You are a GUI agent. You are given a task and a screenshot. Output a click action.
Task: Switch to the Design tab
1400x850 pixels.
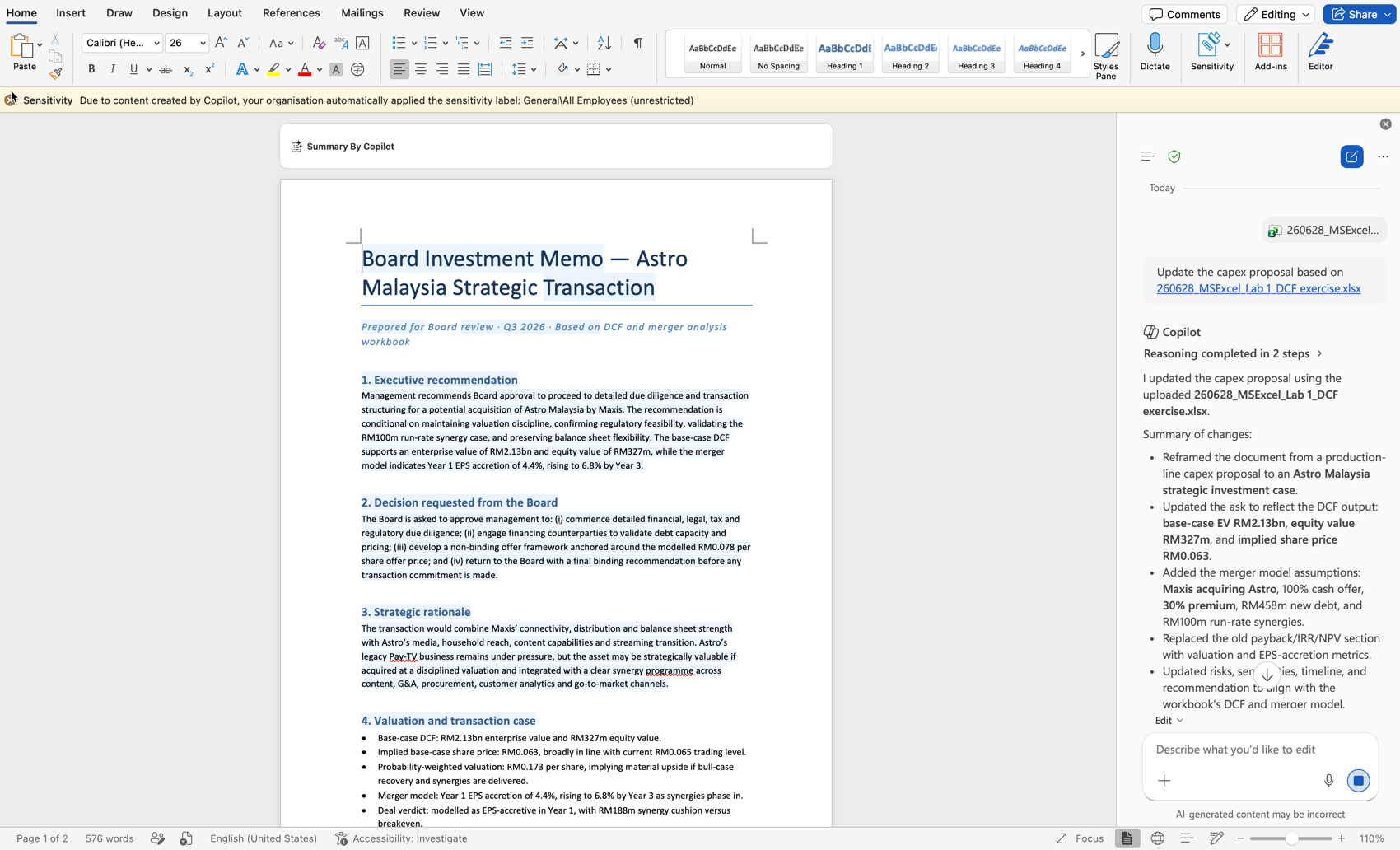(x=170, y=13)
